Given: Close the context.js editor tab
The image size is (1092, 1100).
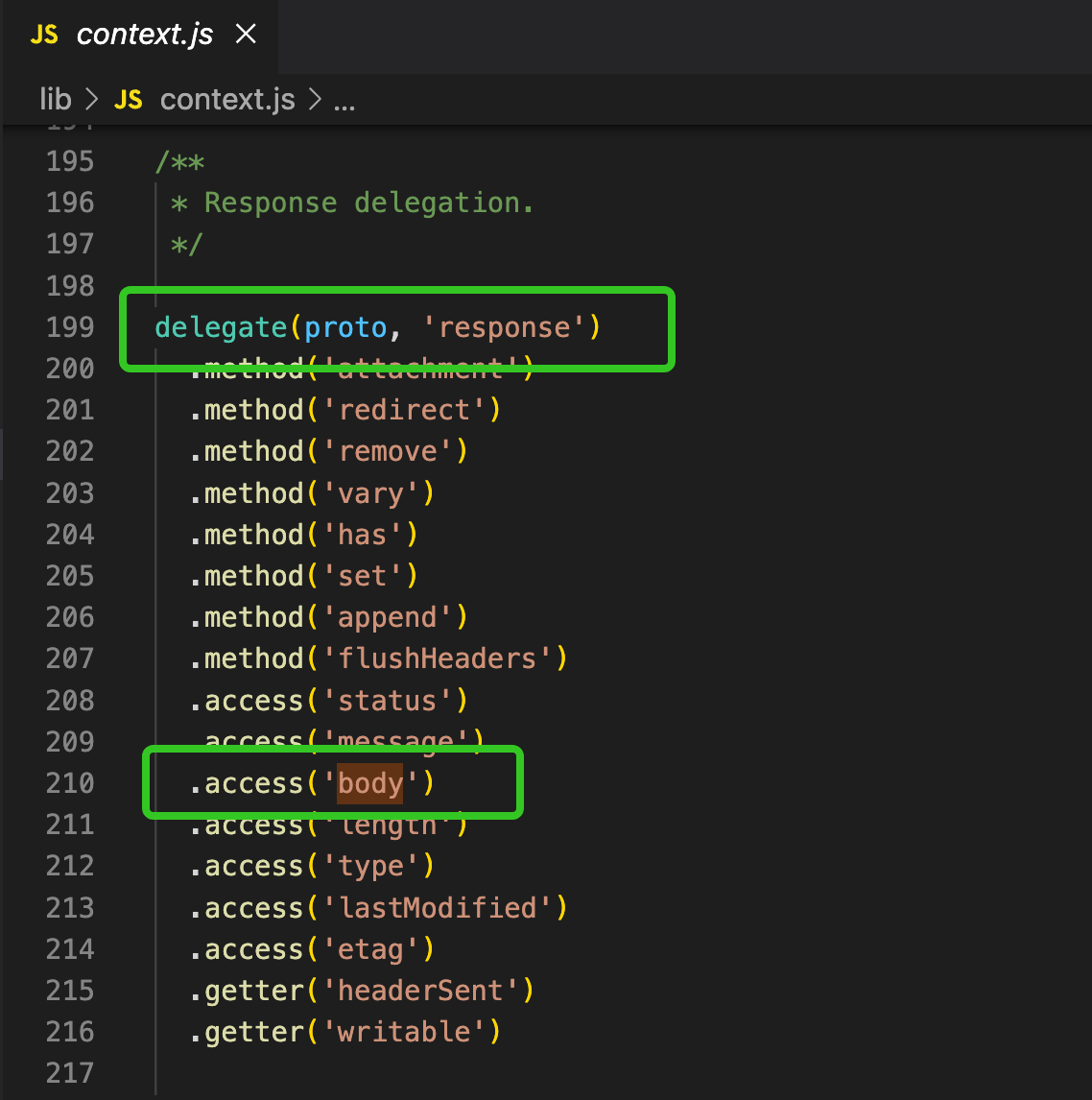Looking at the screenshot, I should (246, 35).
